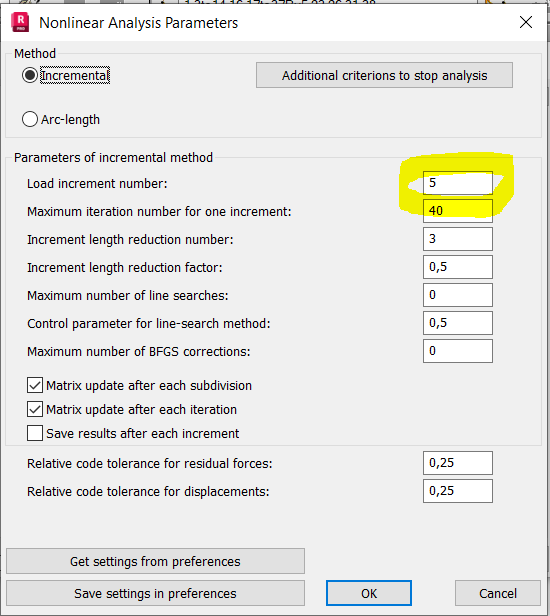The width and height of the screenshot is (550, 616).
Task: Cancel the Nonlinear Analysis Parameters dialog
Action: (x=498, y=593)
